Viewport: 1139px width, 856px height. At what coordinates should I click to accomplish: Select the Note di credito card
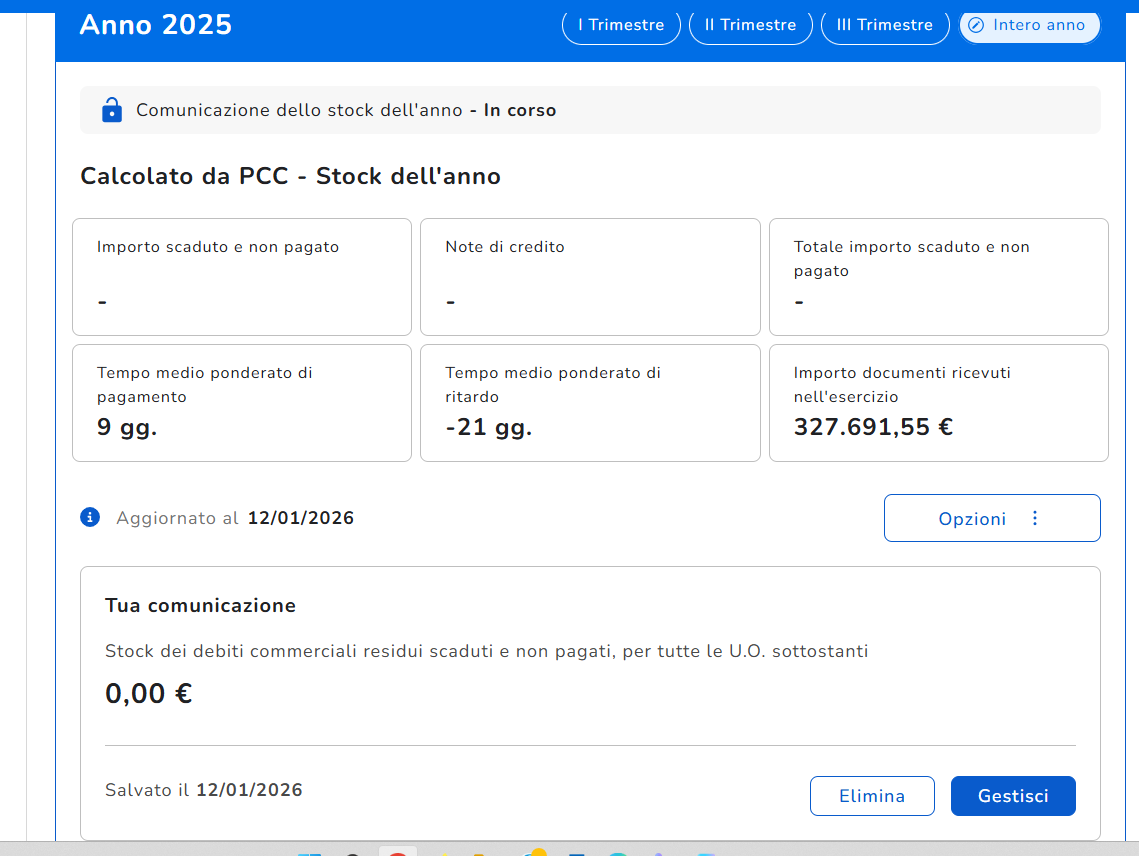click(590, 277)
